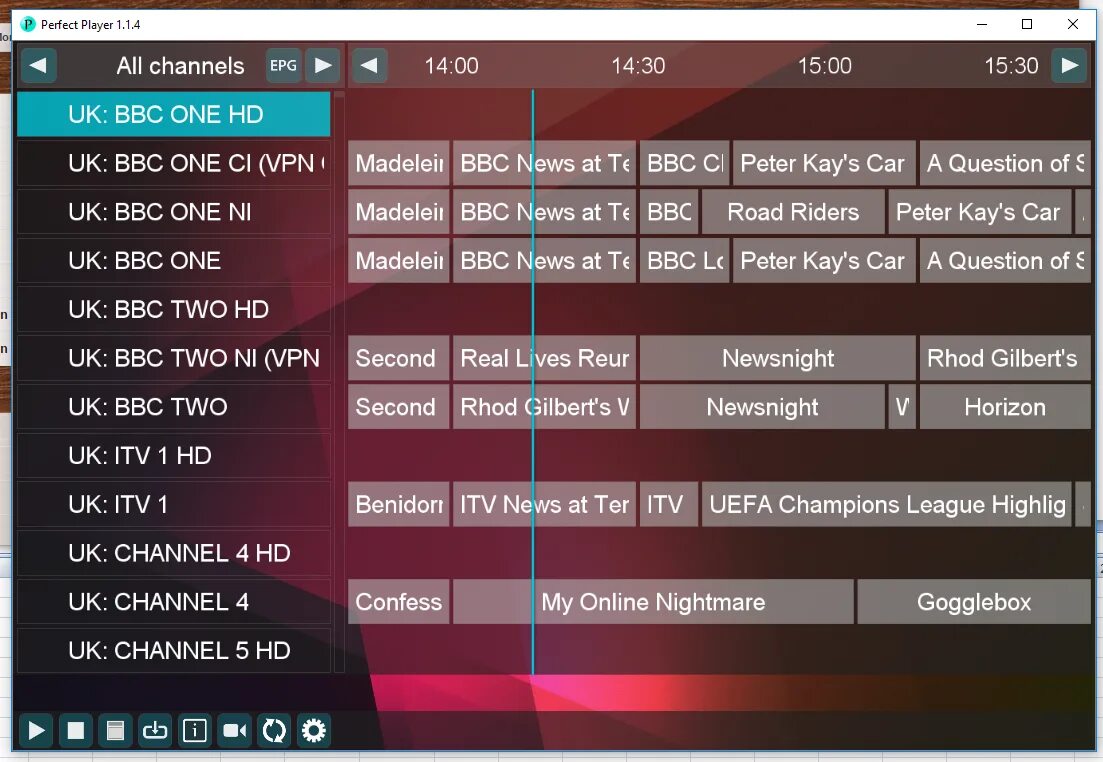Screen dimensions: 1103x762
Task: Click Newsnight on BBC TWO row
Action: tap(762, 407)
